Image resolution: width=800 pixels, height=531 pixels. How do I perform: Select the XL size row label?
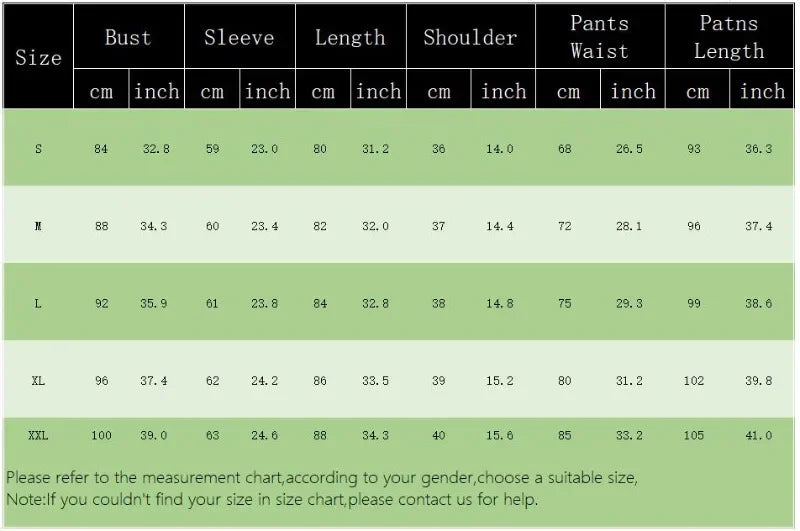point(38,381)
